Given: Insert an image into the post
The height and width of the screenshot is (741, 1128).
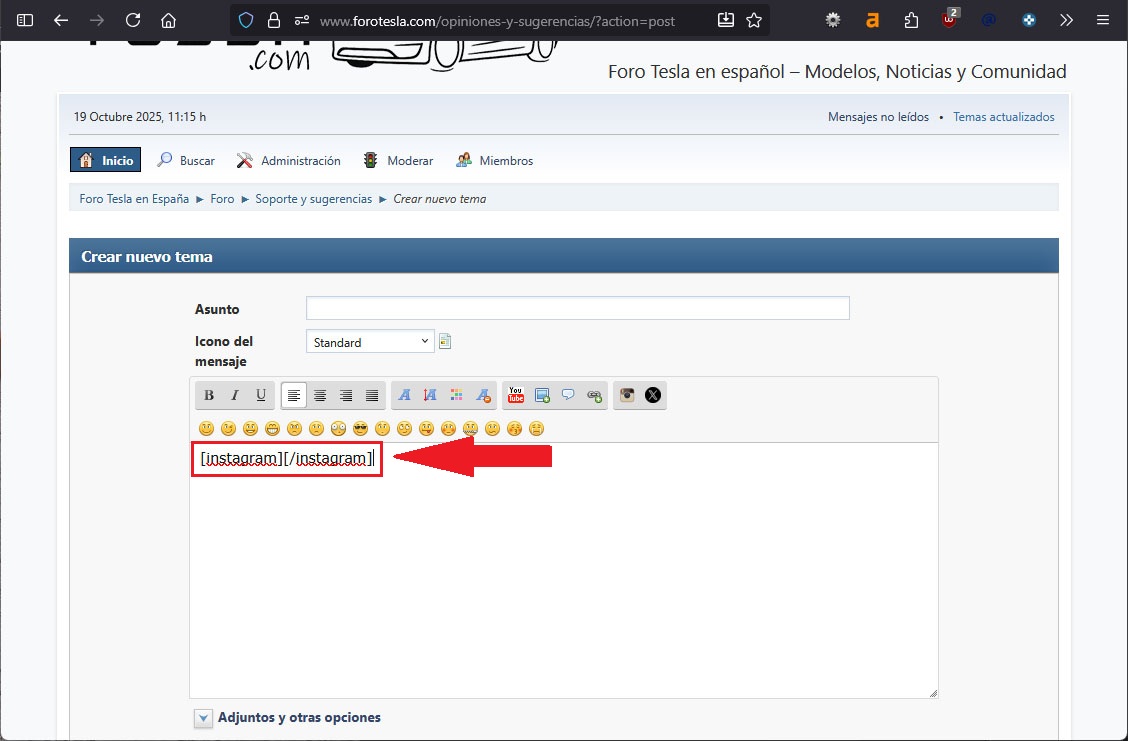Looking at the screenshot, I should [x=542, y=395].
